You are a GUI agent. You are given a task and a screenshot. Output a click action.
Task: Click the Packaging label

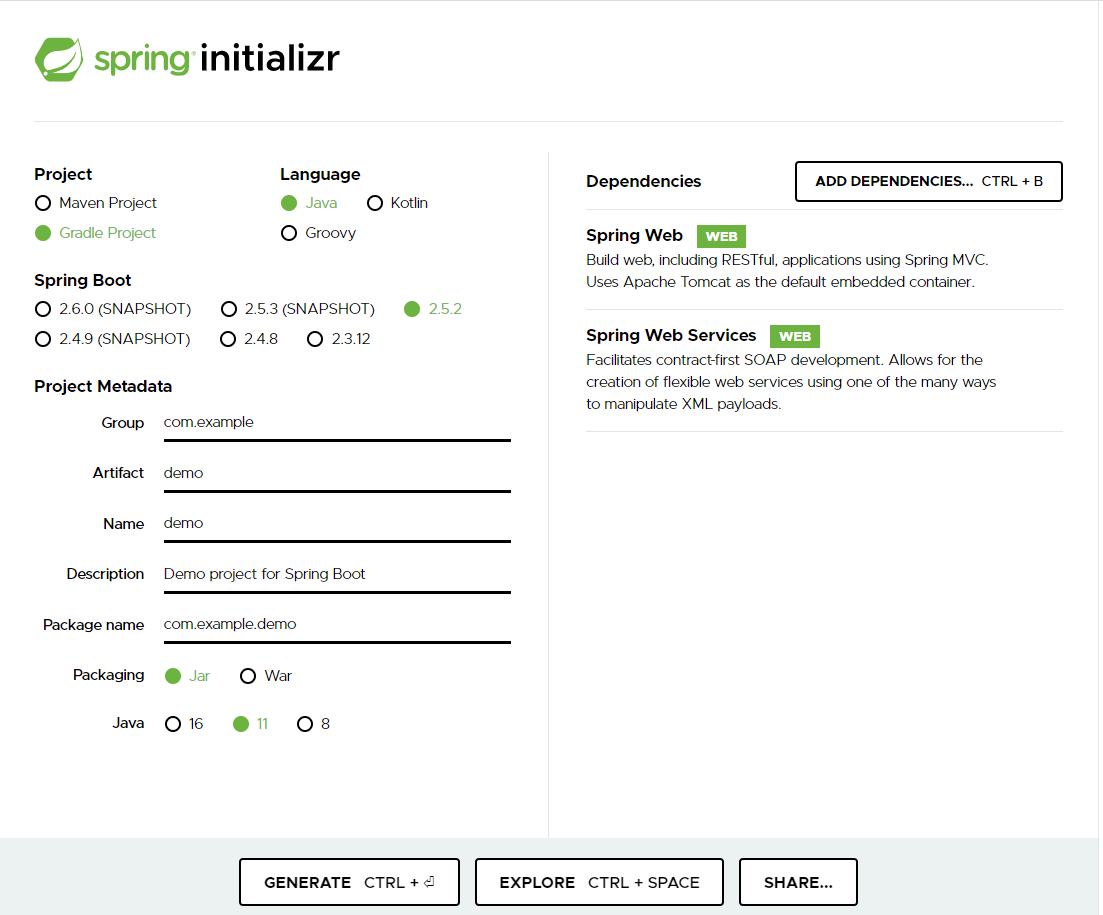click(108, 675)
